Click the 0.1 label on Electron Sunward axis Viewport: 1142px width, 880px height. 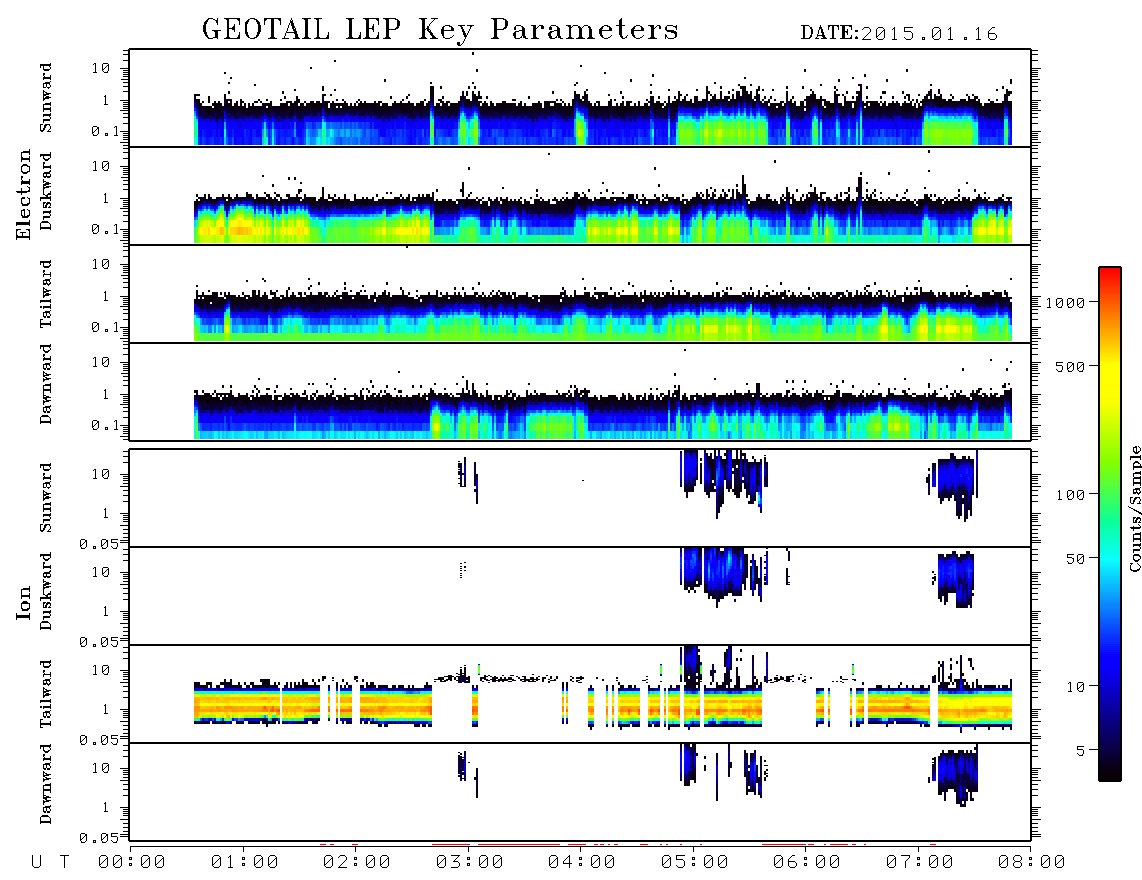[x=106, y=132]
